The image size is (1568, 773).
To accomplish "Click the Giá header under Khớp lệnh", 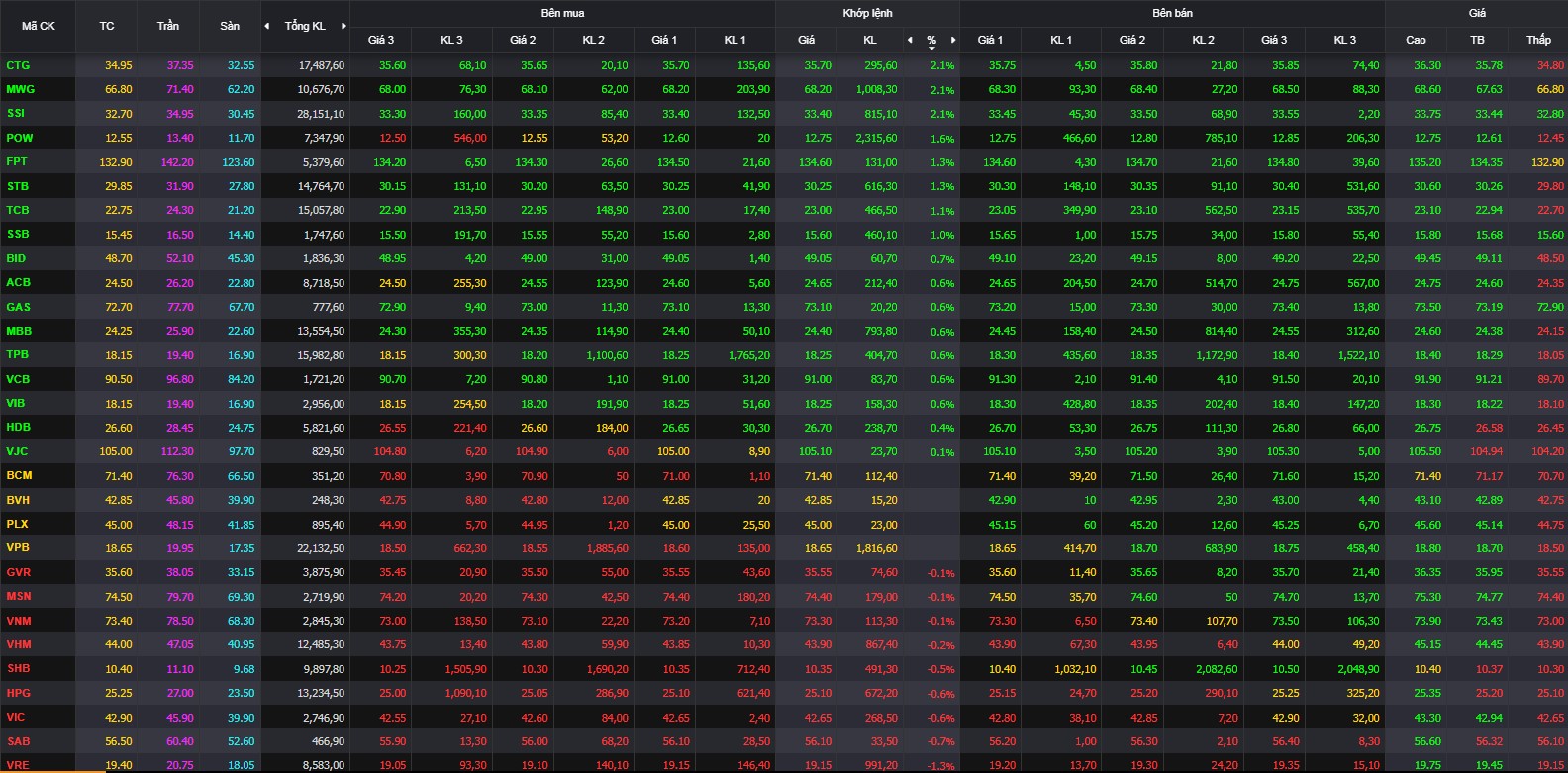I will click(x=807, y=40).
